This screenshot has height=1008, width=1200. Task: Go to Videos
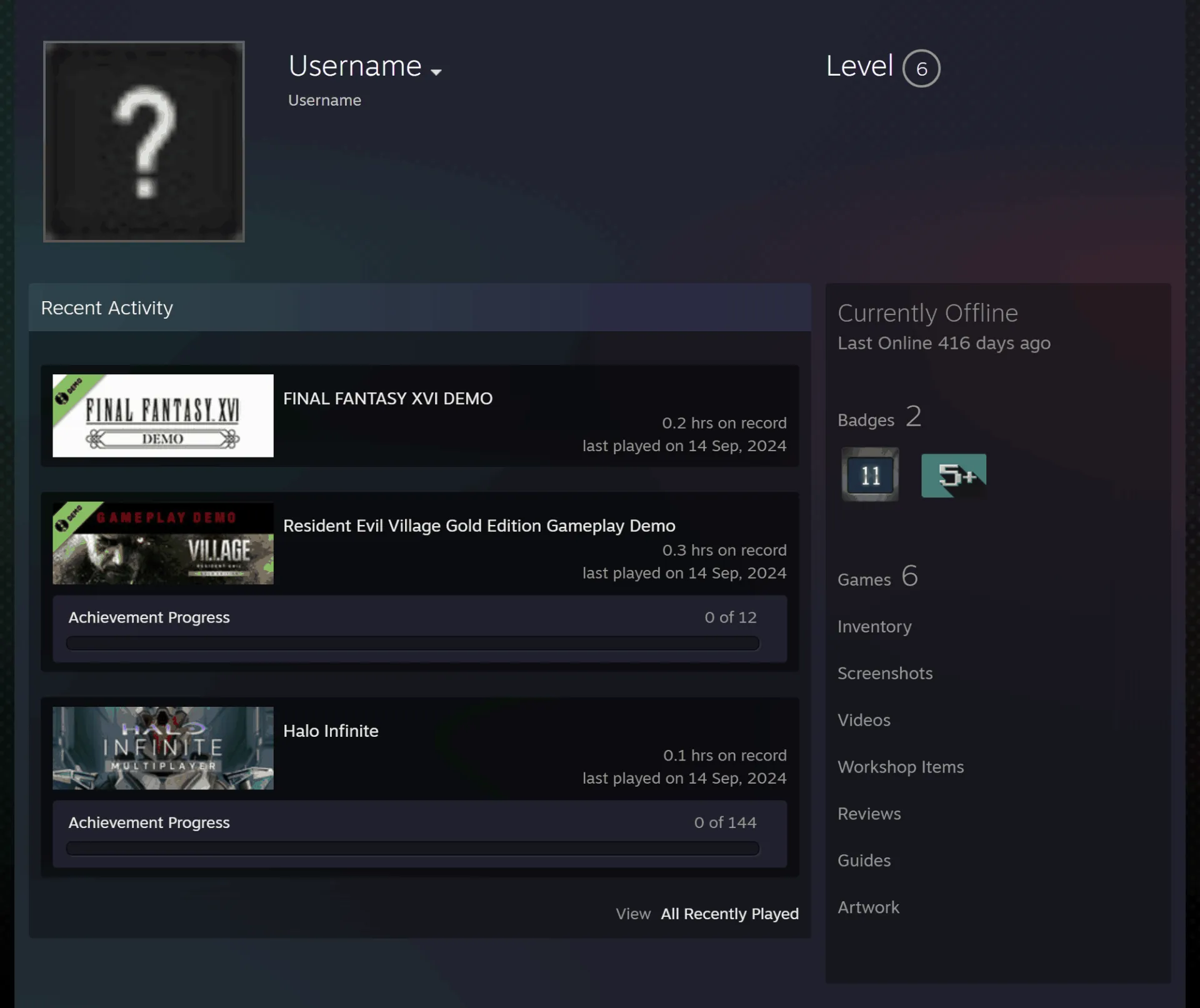[864, 721]
